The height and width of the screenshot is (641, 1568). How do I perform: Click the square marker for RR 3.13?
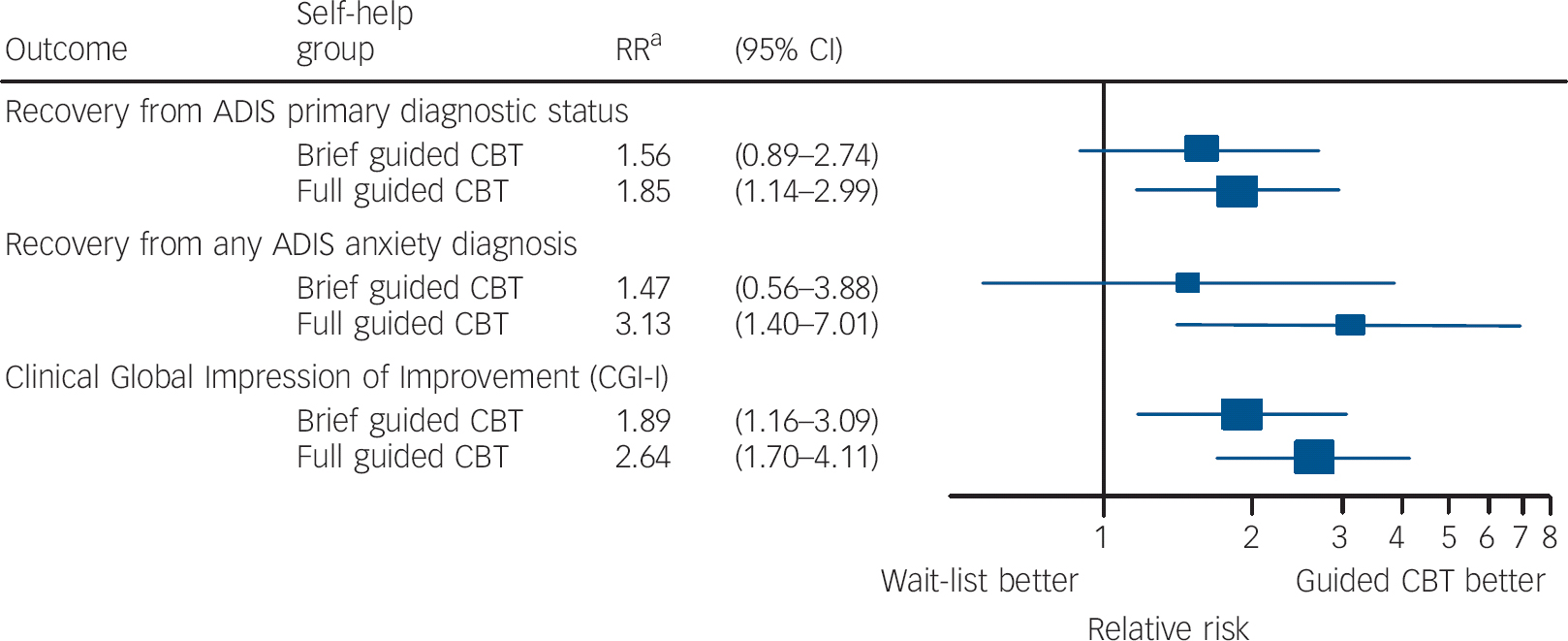click(1350, 325)
